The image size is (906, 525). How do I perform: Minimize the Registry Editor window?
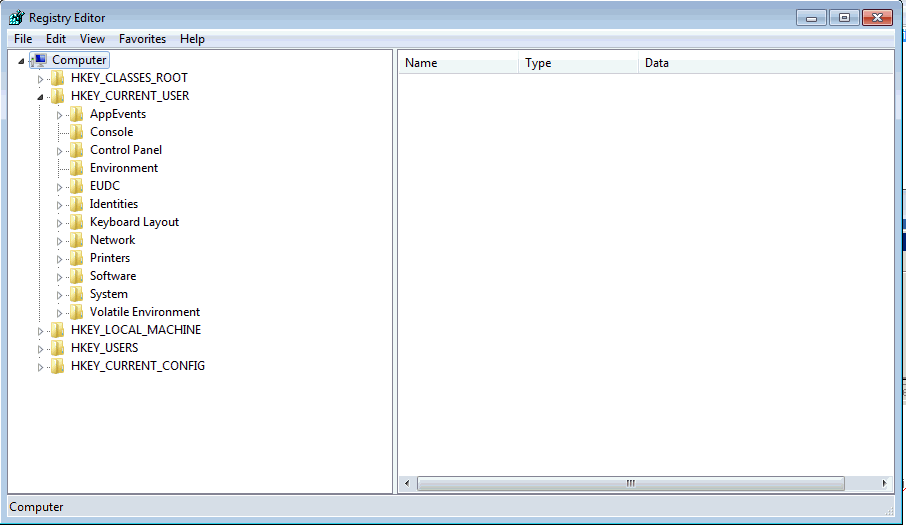click(811, 18)
